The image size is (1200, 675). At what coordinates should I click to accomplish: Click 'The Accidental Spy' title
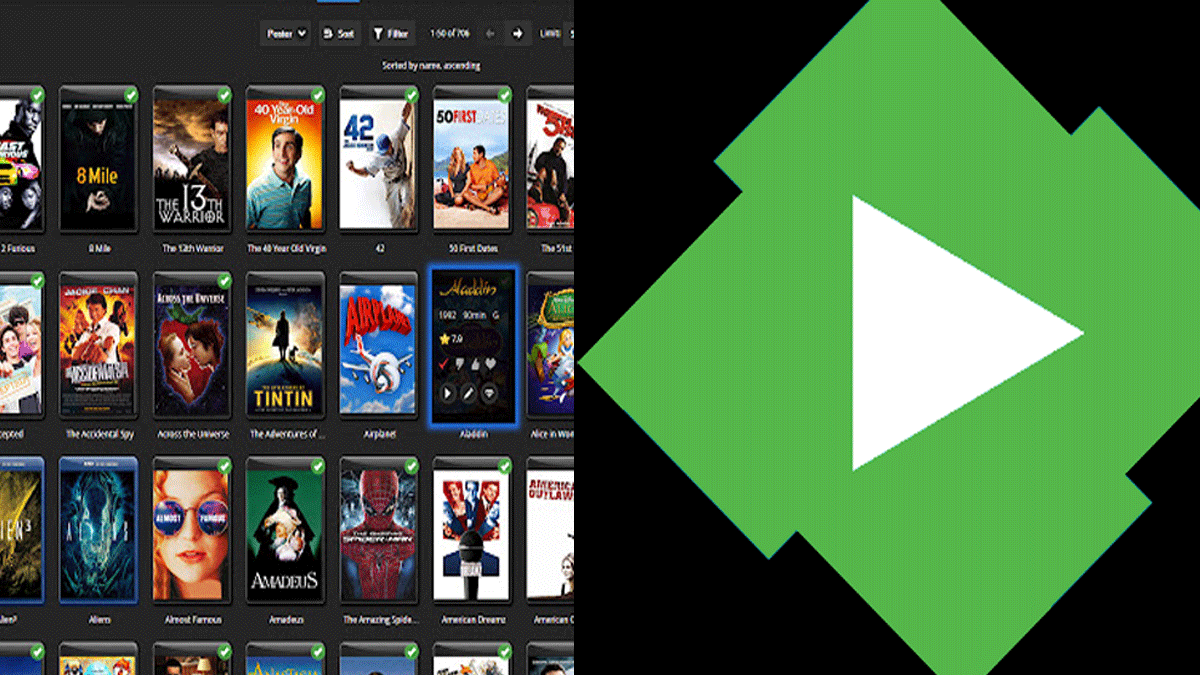(x=98, y=434)
